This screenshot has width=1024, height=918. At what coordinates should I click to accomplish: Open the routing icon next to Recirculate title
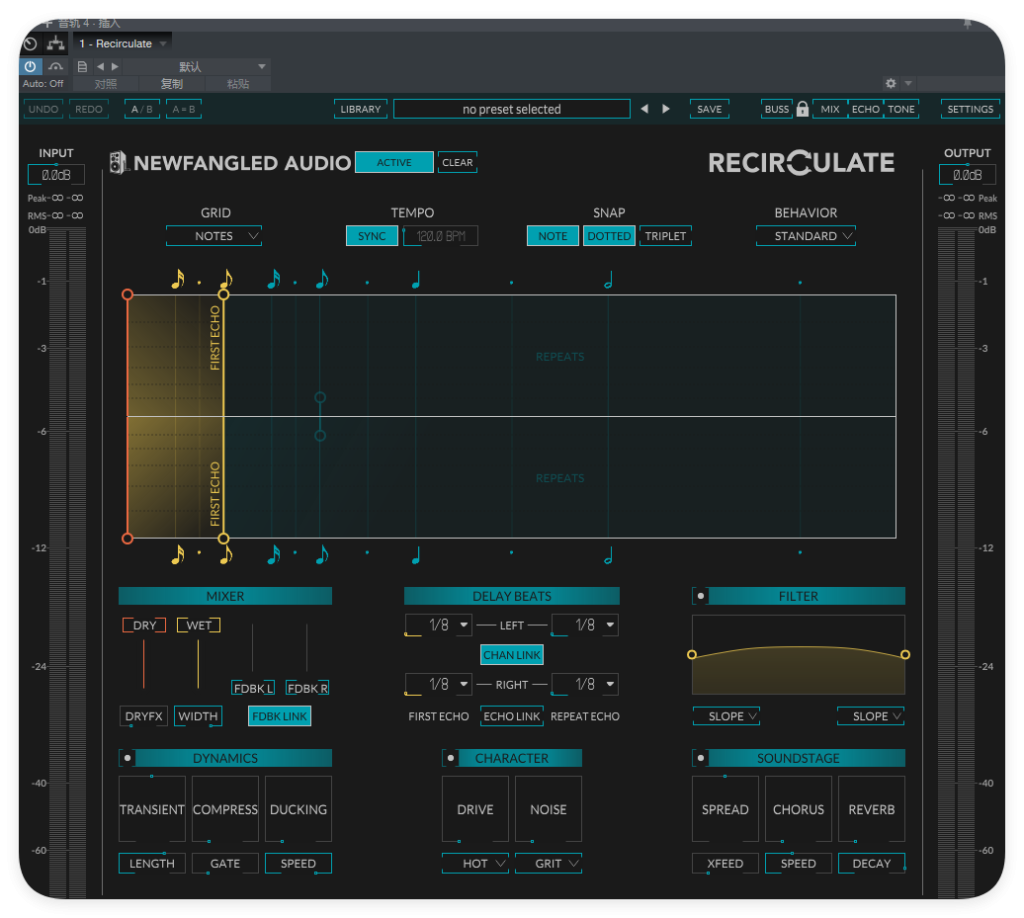point(56,44)
